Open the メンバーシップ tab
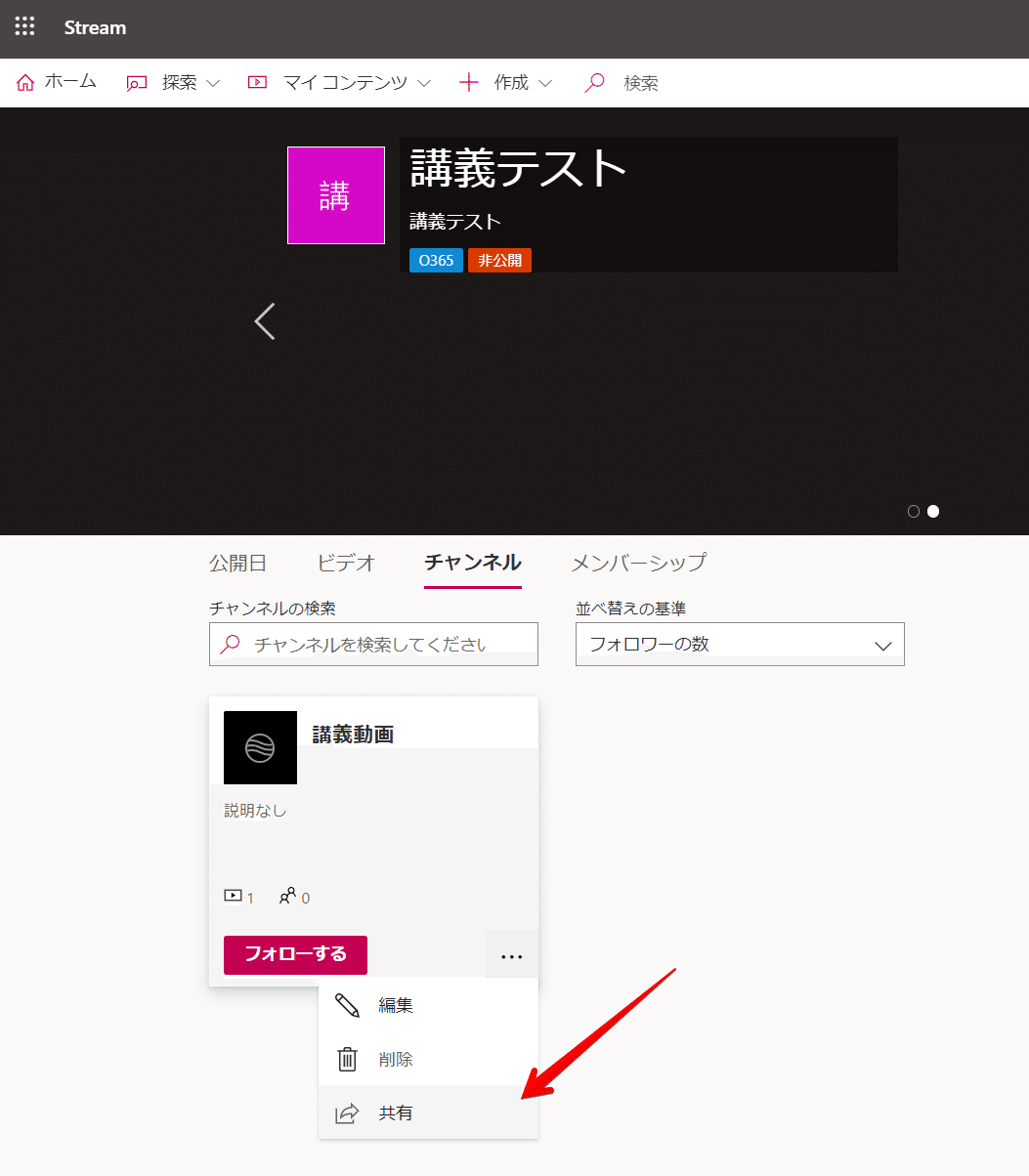Viewport: 1029px width, 1176px height. point(638,564)
